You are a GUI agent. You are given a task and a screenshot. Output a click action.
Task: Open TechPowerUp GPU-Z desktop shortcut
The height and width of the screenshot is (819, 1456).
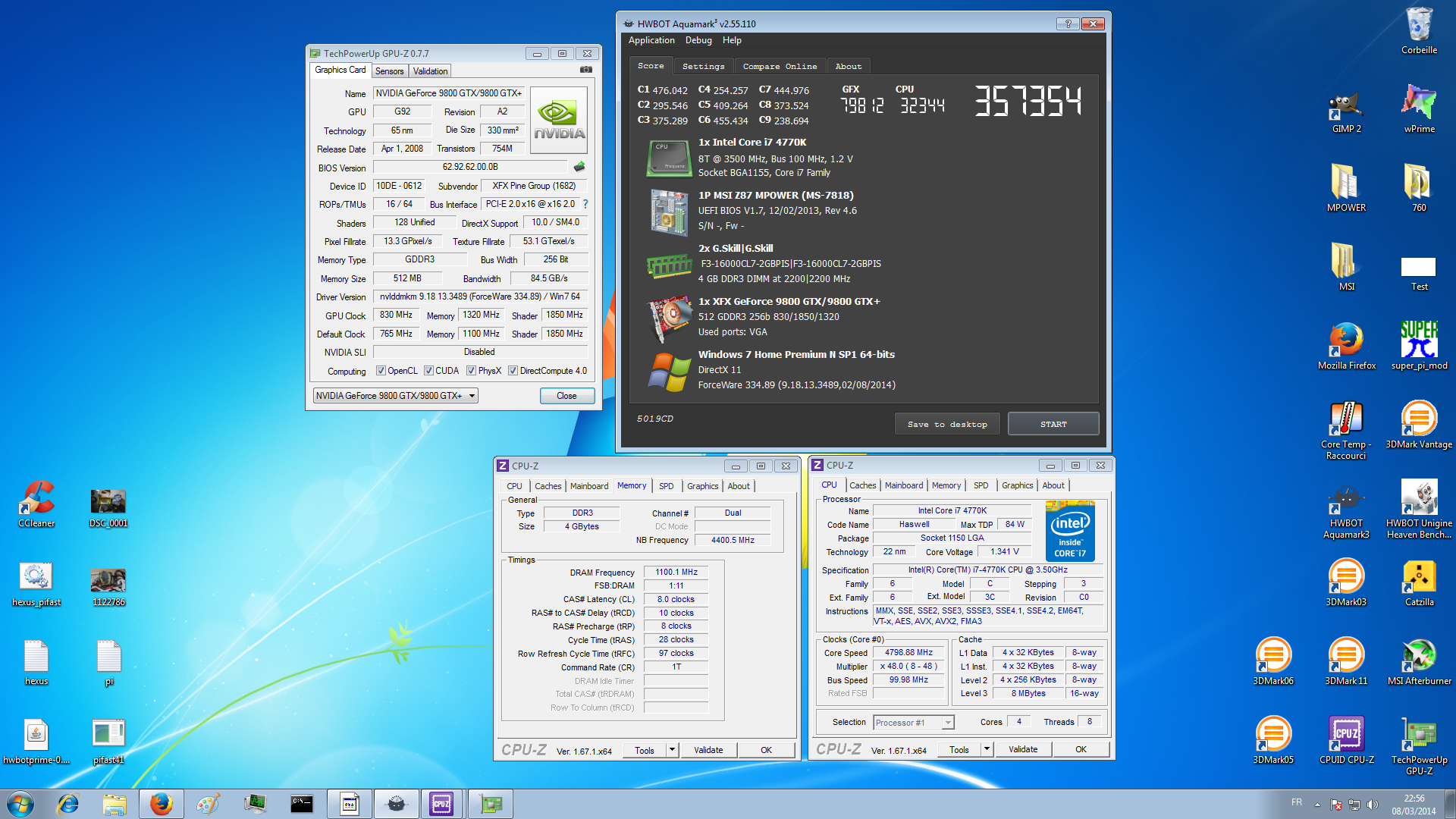(x=1419, y=745)
